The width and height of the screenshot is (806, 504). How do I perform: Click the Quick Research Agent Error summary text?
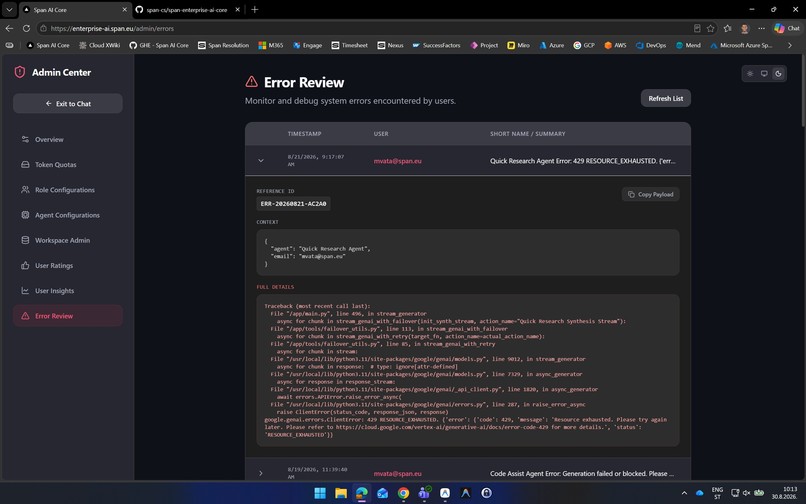pyautogui.click(x=583, y=161)
